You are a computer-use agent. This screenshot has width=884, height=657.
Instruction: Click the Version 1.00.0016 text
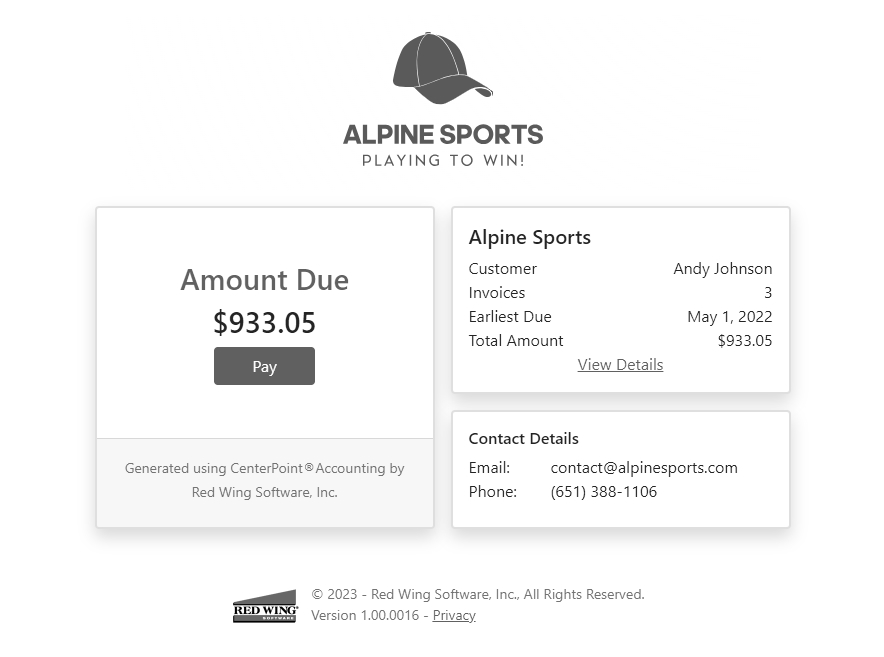tap(365, 615)
